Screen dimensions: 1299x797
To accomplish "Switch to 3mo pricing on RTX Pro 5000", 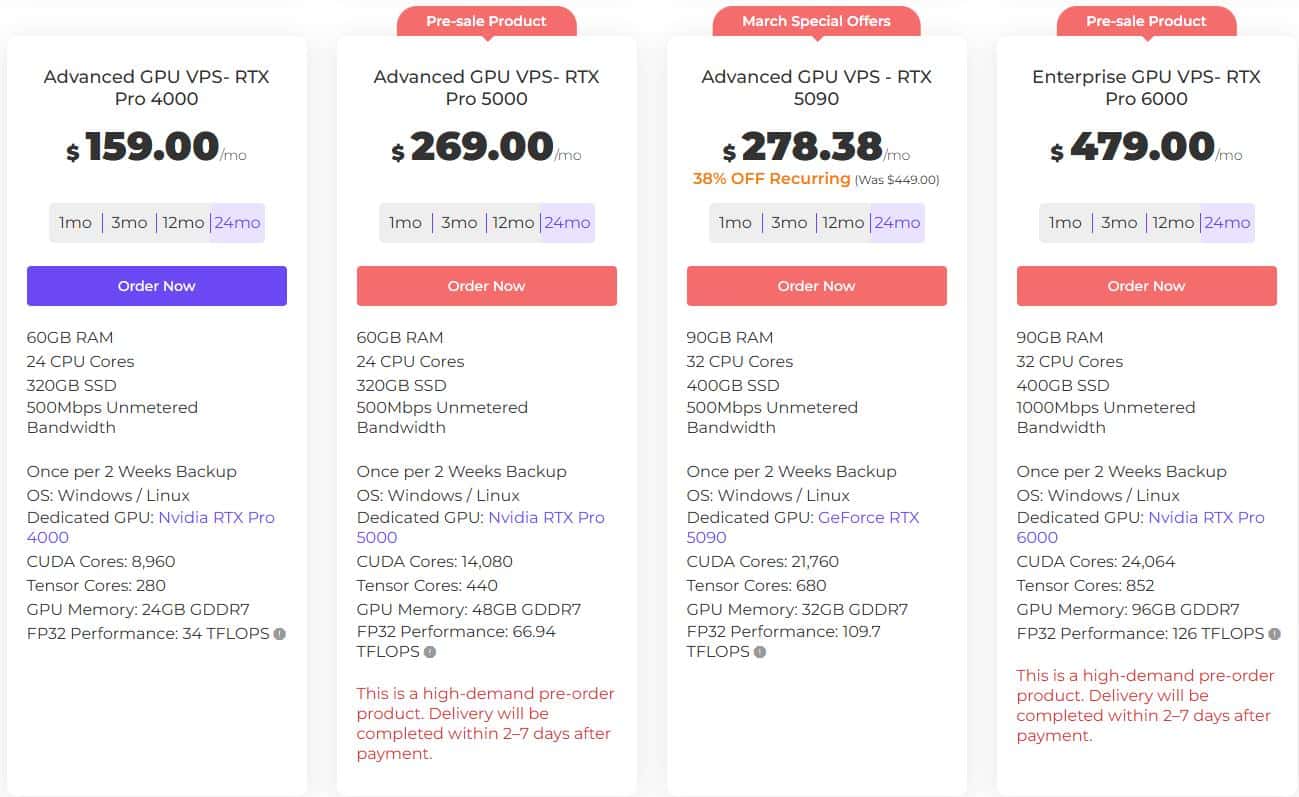I will (x=459, y=222).
